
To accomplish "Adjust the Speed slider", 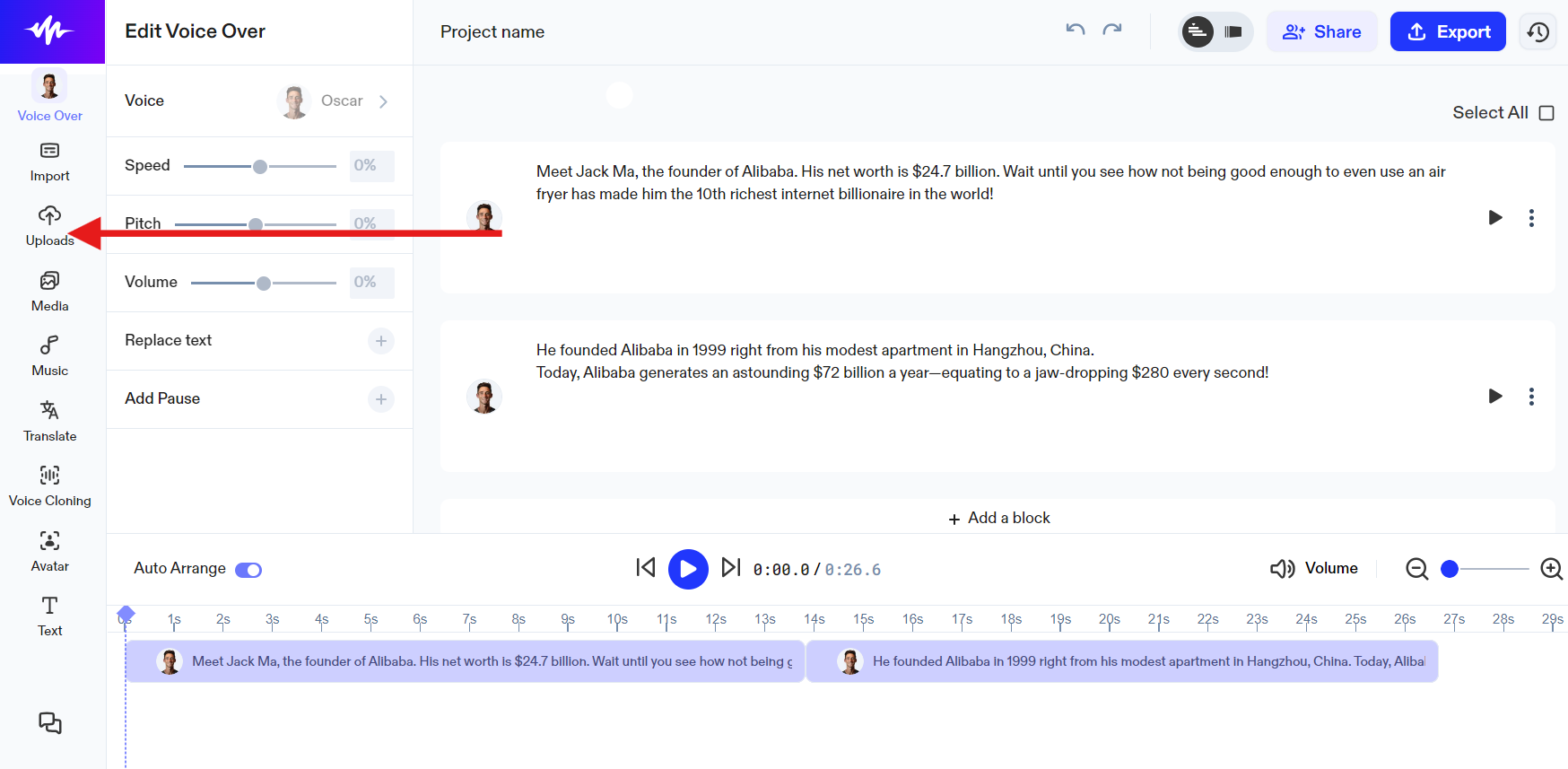I will click(260, 166).
